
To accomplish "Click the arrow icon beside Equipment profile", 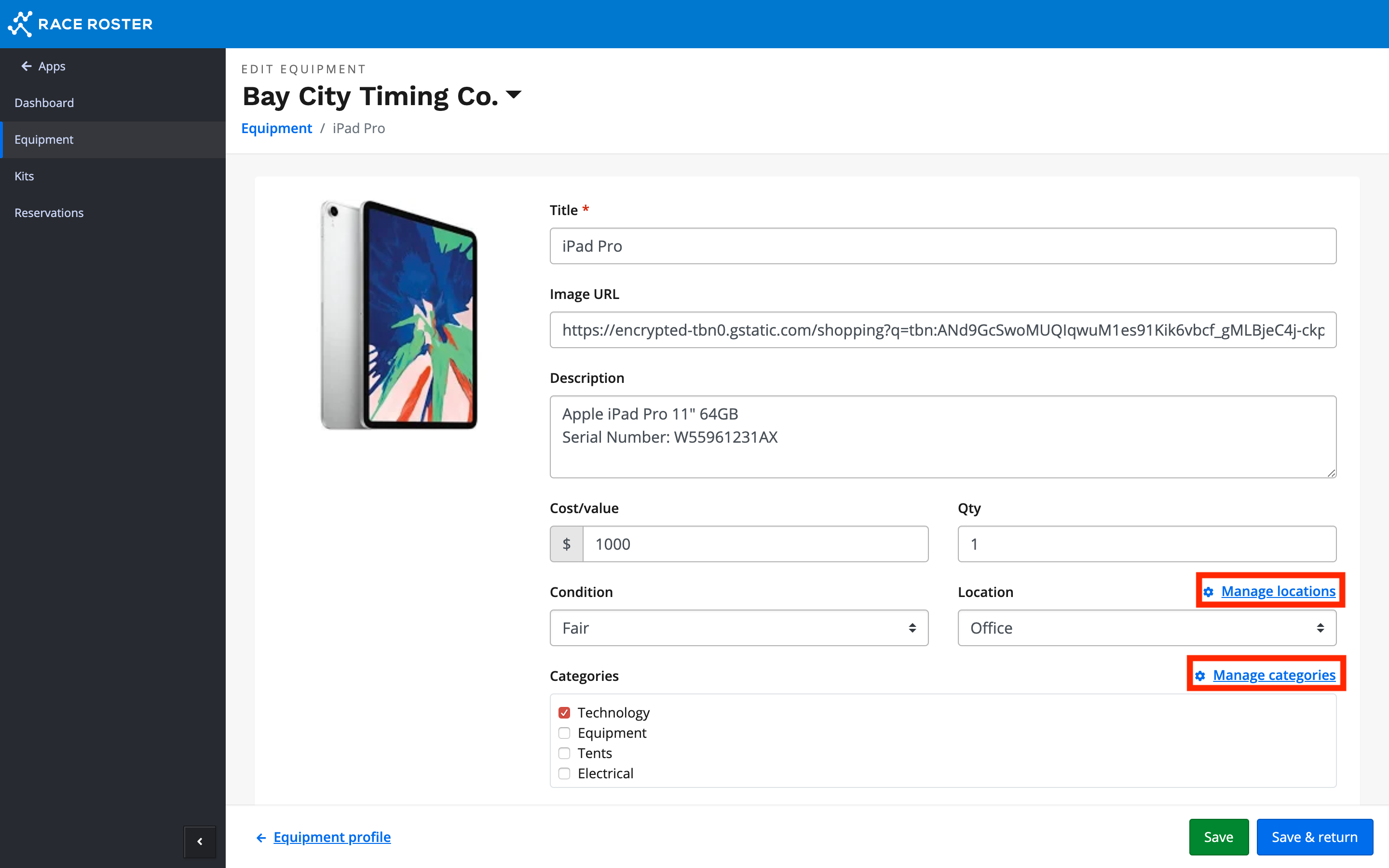I will [x=261, y=838].
